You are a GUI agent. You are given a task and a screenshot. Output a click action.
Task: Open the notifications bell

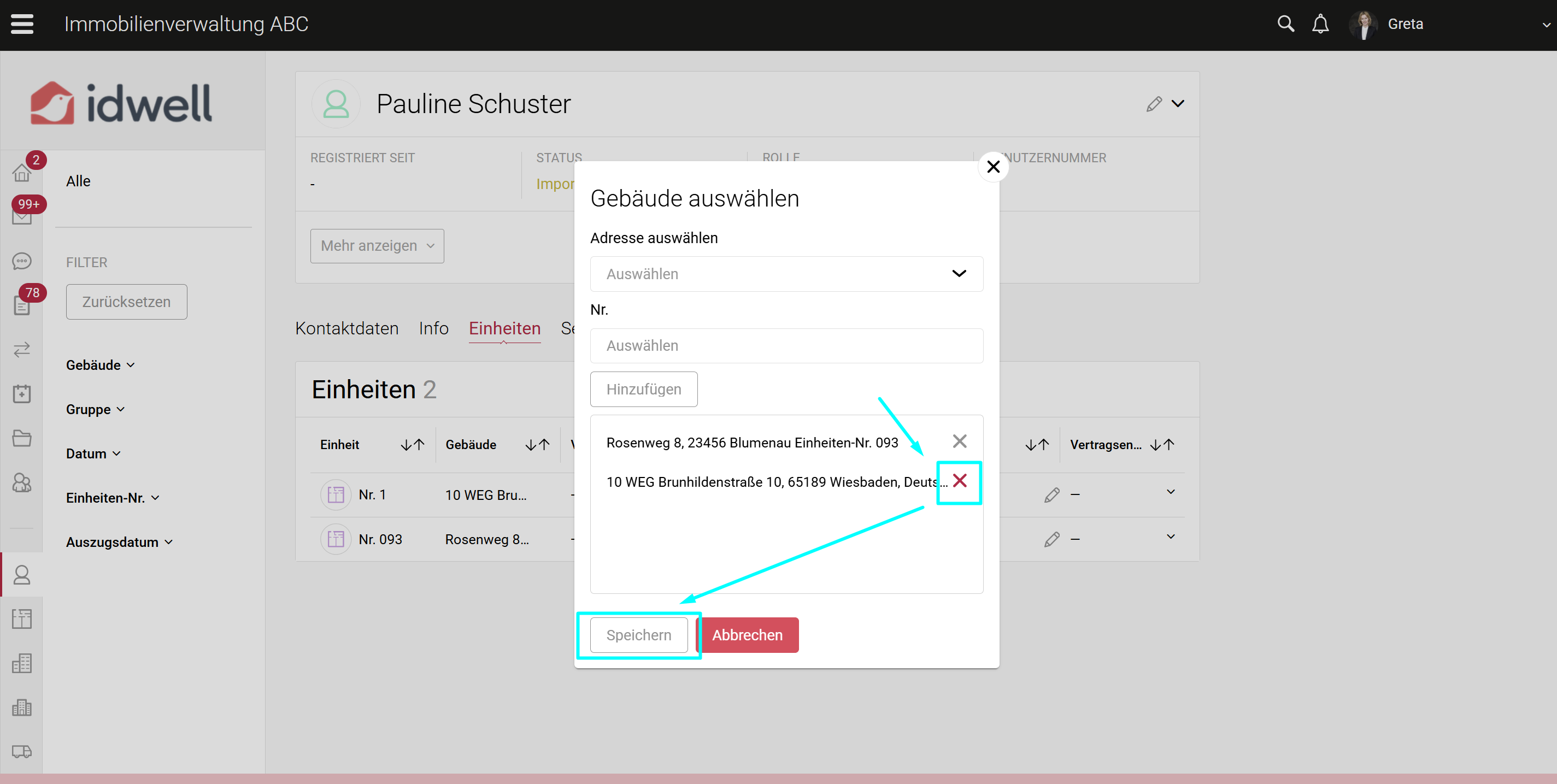point(1321,24)
